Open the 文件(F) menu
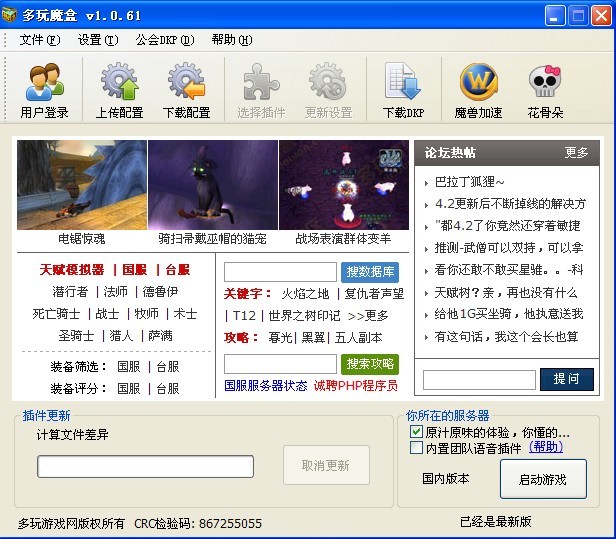The height and width of the screenshot is (539, 616). tap(40, 40)
